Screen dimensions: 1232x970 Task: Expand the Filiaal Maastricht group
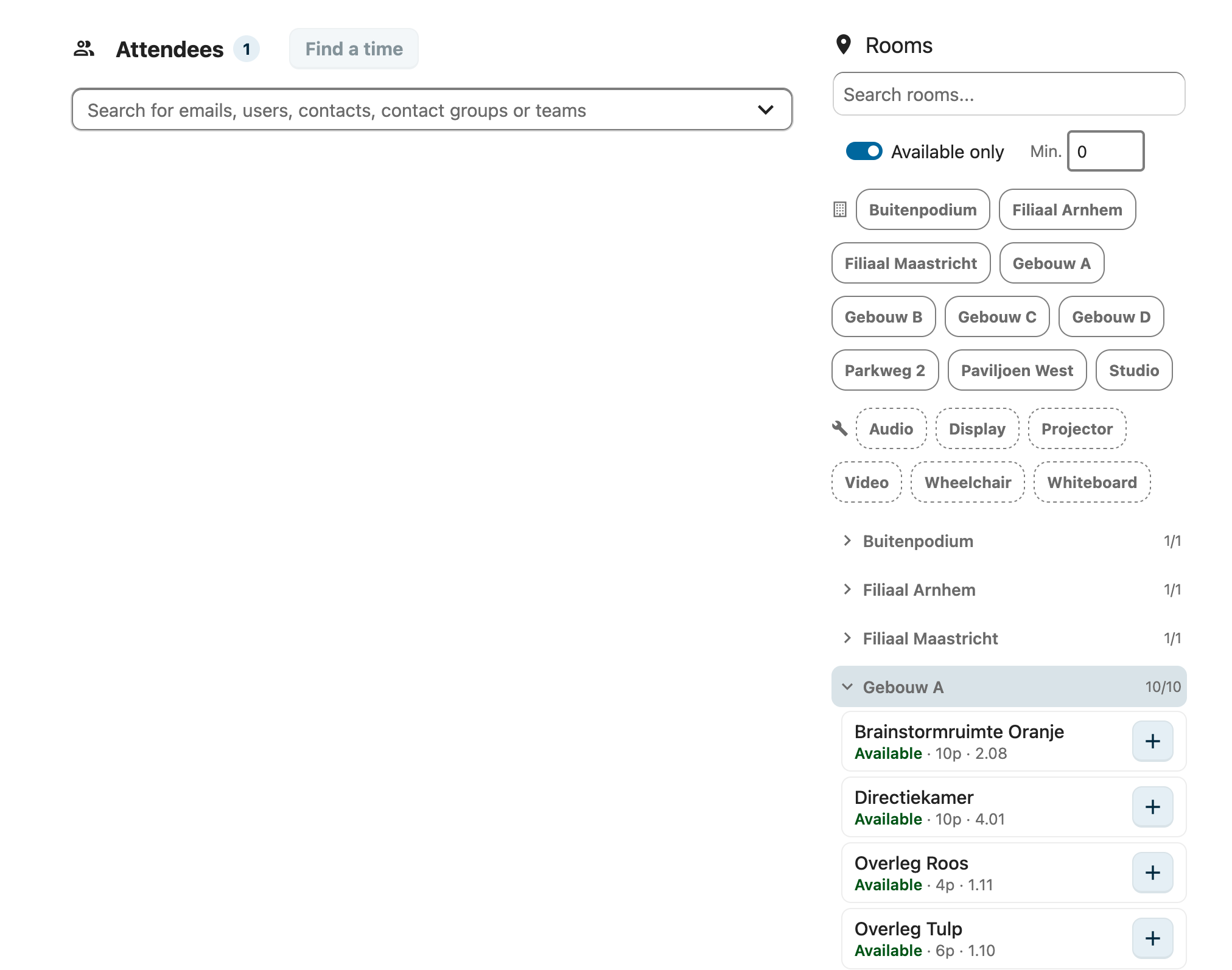929,638
